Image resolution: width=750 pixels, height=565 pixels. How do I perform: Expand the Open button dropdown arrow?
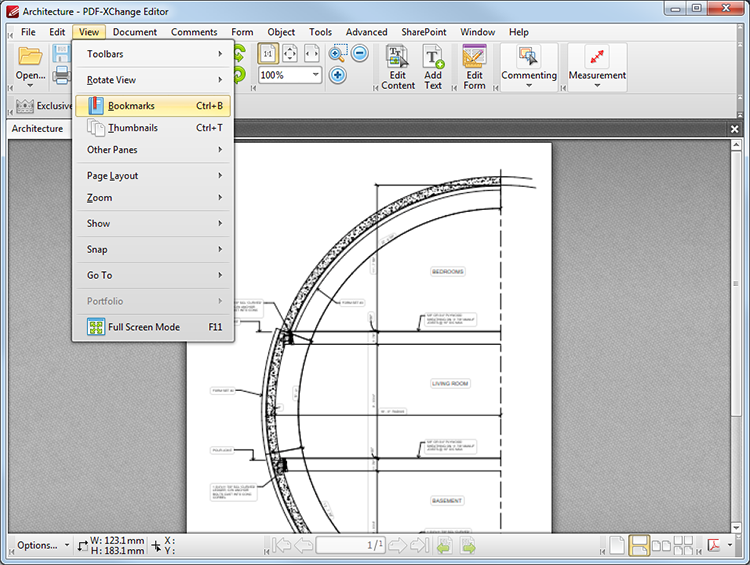tap(30, 86)
